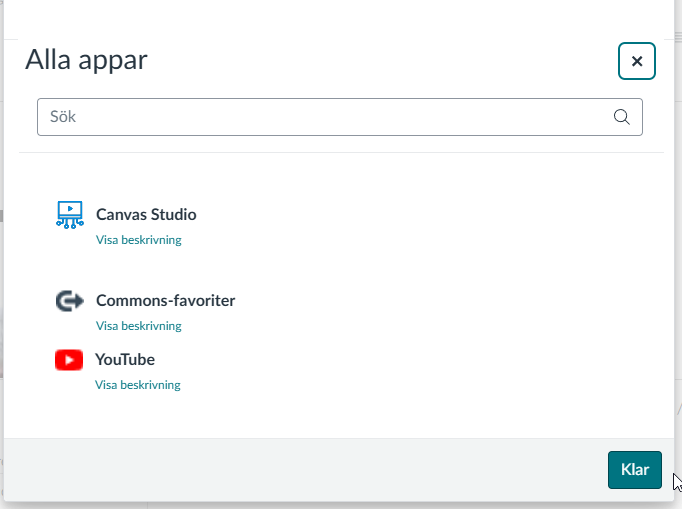Screen dimensions: 682x509
Task: Close the Alla appar dialog with X
Action: tap(637, 61)
